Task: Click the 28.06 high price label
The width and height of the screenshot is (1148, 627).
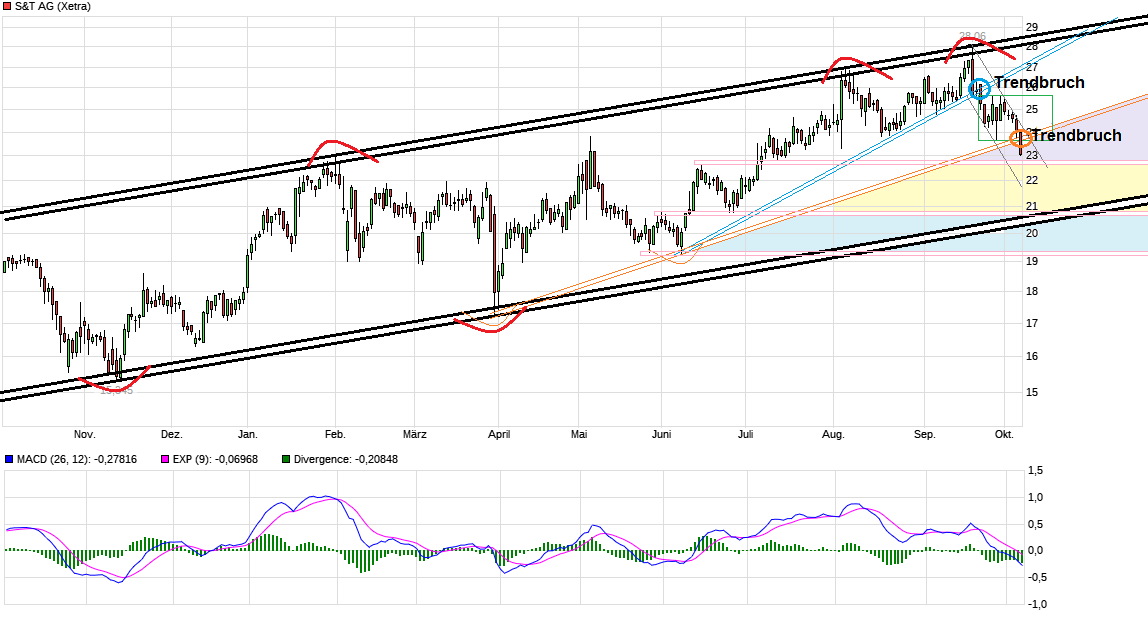Action: tap(972, 34)
